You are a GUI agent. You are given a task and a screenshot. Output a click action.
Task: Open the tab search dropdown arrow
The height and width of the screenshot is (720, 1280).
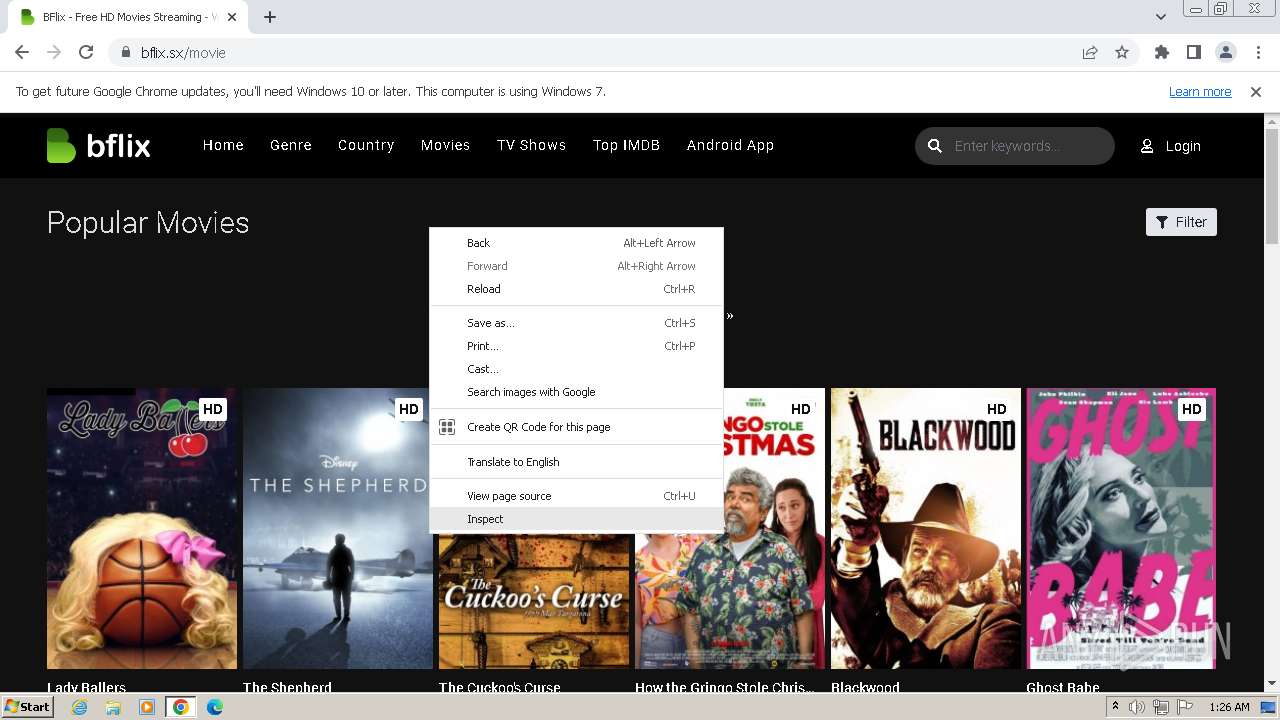pos(1160,17)
